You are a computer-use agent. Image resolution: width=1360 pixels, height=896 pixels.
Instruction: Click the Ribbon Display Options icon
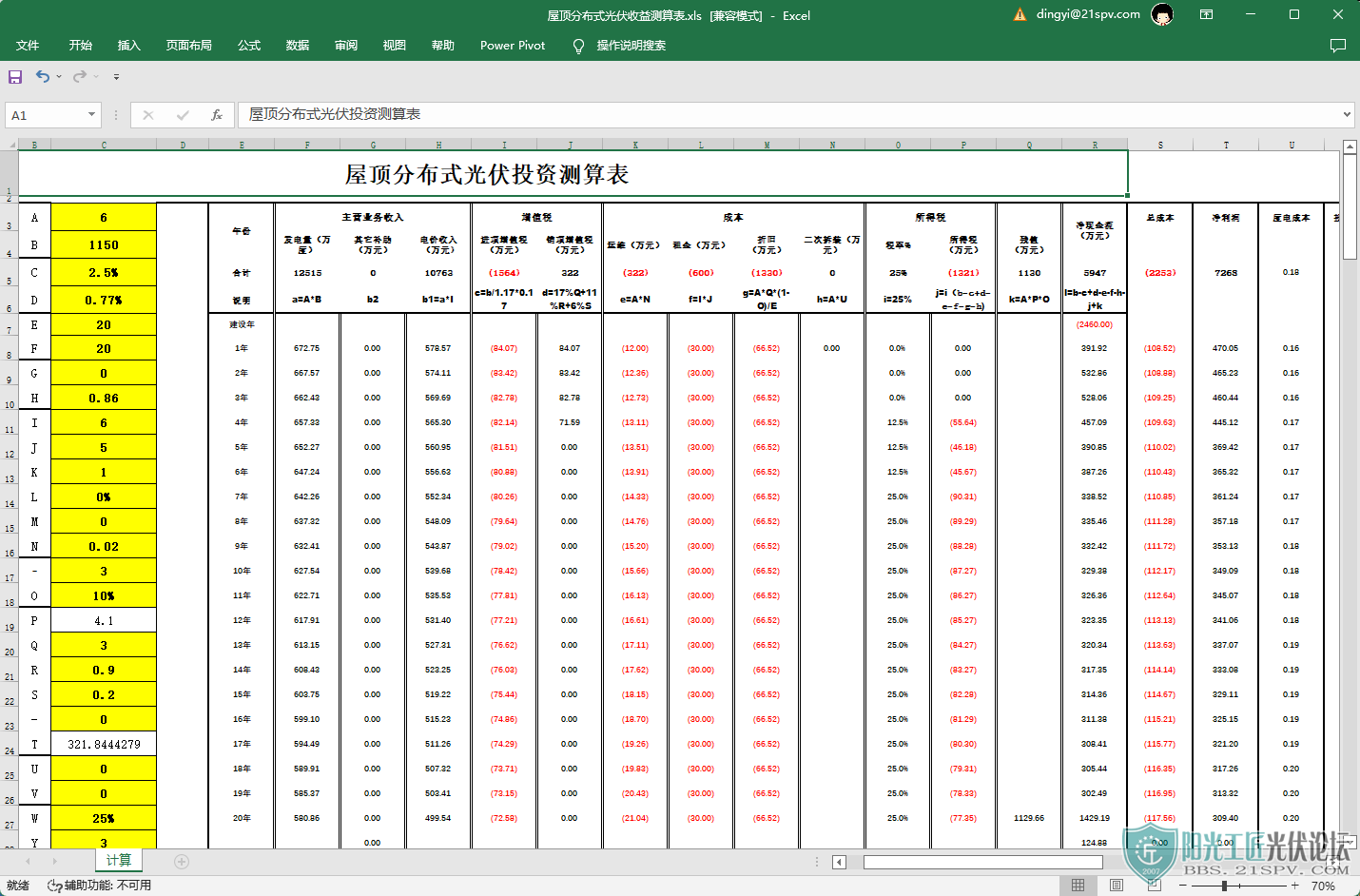(1206, 14)
